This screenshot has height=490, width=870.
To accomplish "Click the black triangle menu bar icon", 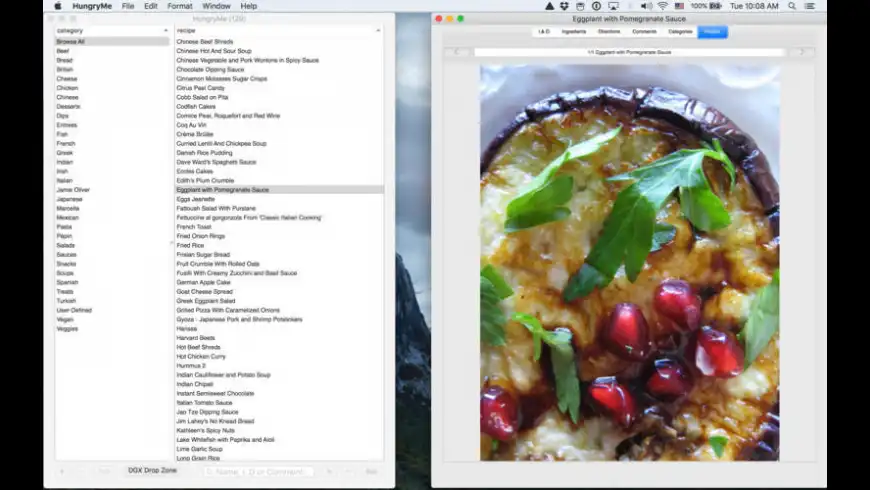I will [549, 6].
